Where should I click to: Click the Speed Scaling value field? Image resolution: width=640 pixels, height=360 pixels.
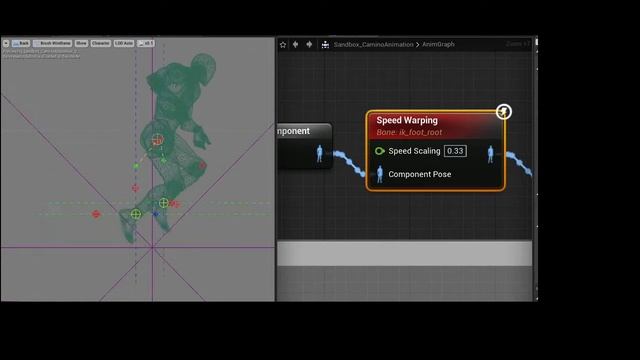455,151
